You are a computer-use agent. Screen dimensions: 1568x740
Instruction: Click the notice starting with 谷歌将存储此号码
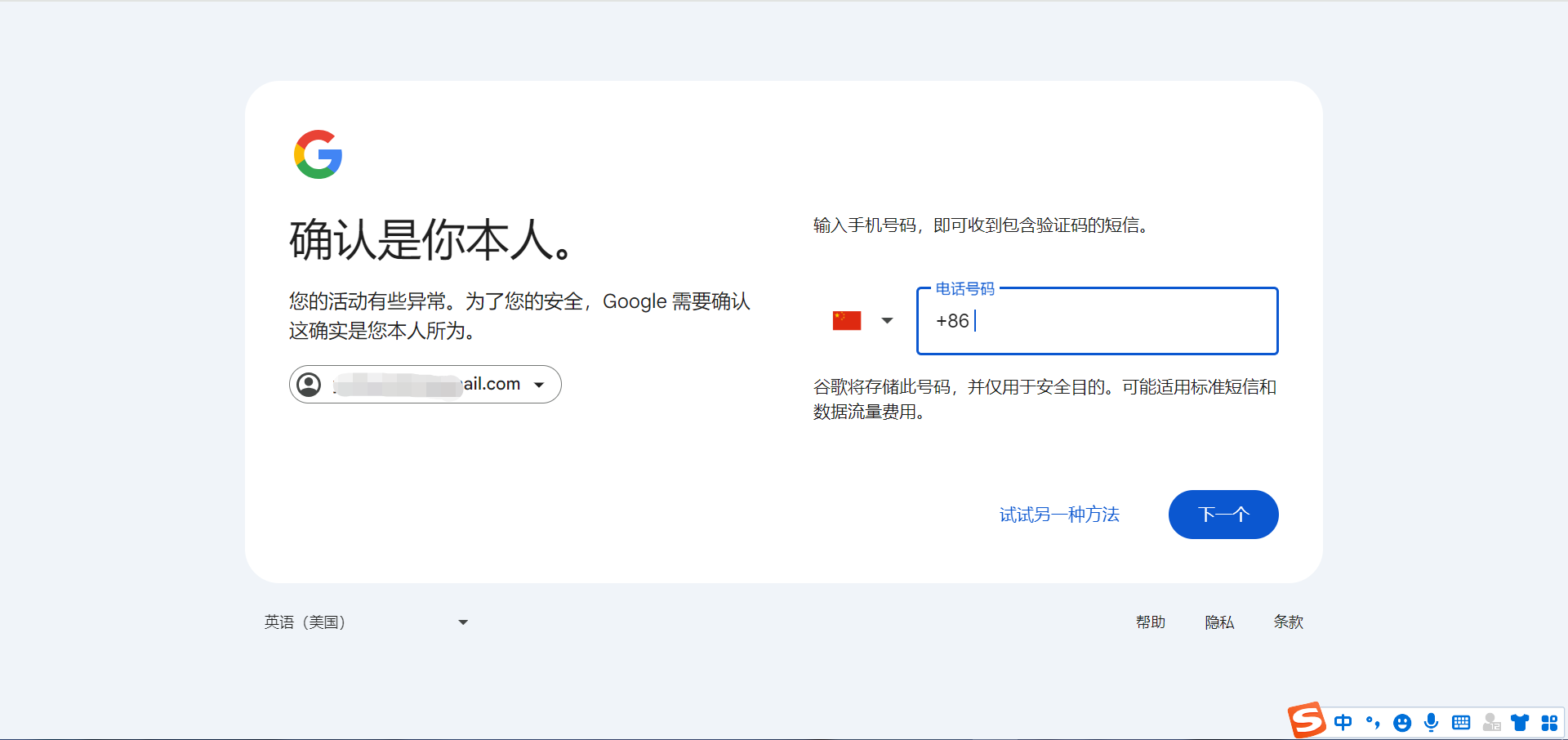click(x=1045, y=399)
